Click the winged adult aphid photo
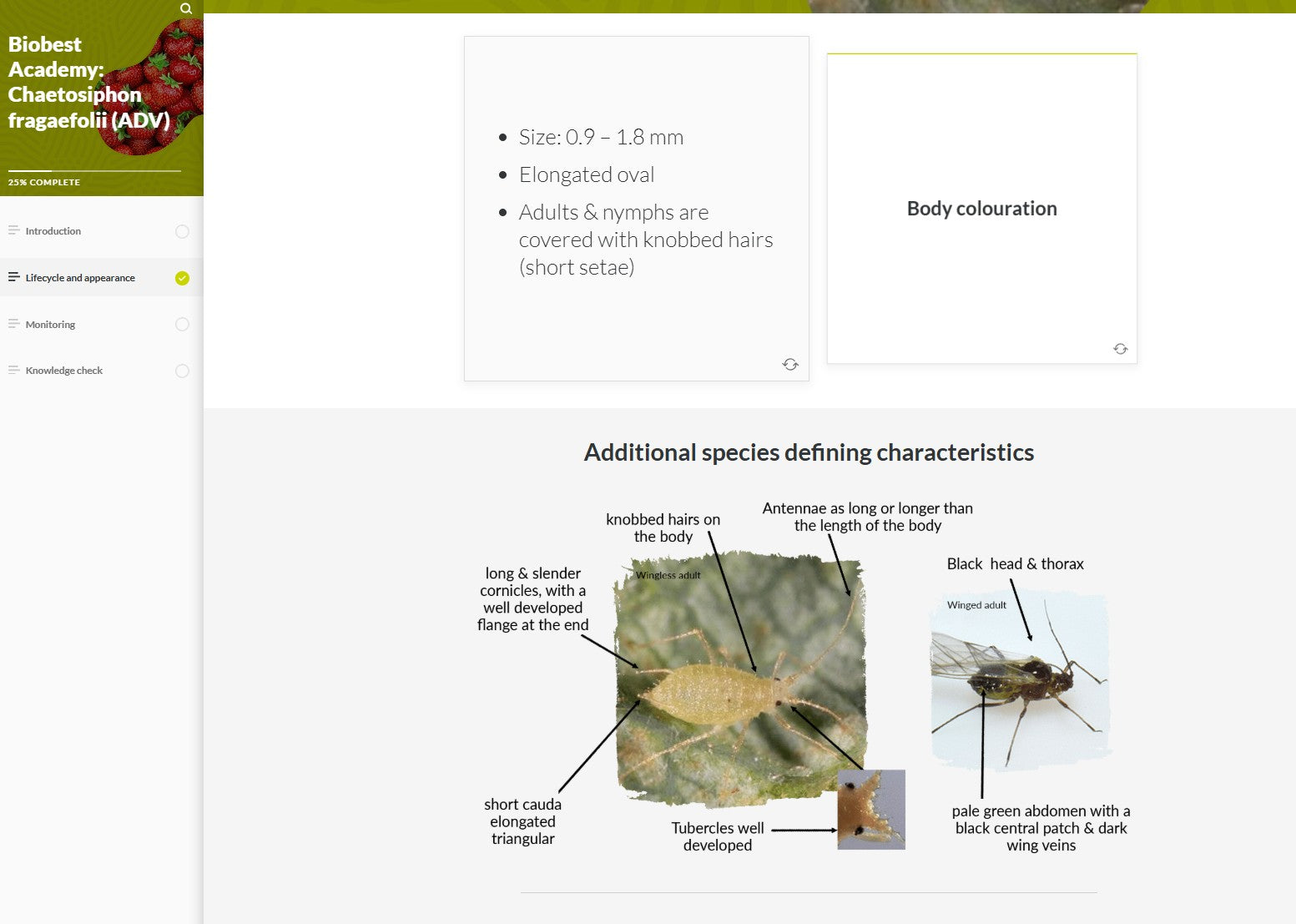This screenshot has height=924, width=1296. point(1020,680)
